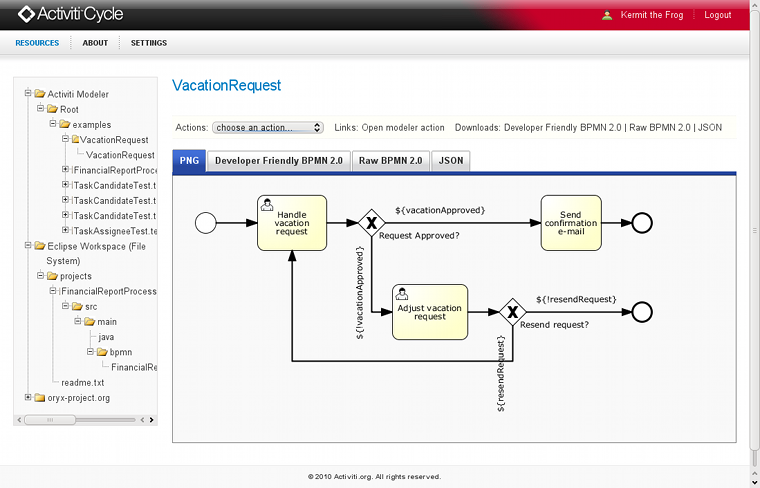Screen dimensions: 760x488
Task: Open the RESOURCES menu
Action: 37,43
